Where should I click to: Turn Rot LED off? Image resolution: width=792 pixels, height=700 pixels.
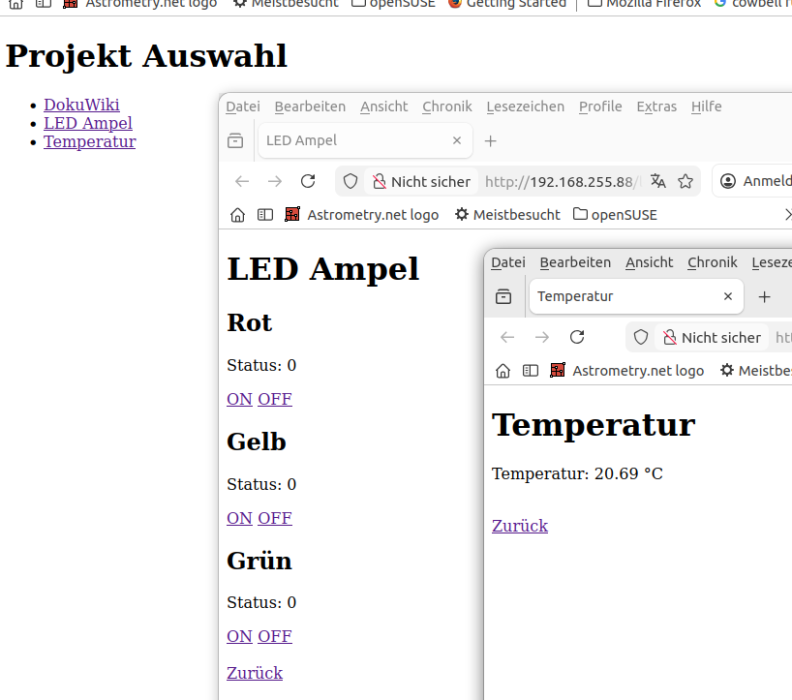[x=275, y=399]
